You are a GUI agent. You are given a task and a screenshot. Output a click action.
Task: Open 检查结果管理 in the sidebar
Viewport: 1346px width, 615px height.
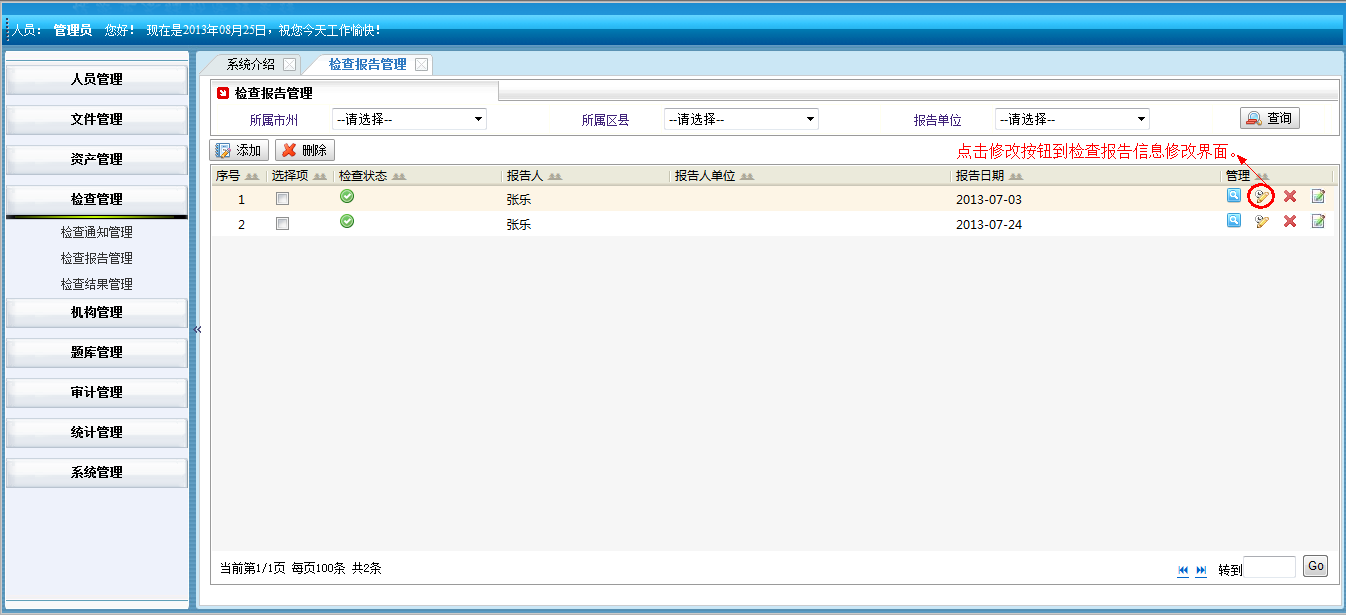coord(97,284)
